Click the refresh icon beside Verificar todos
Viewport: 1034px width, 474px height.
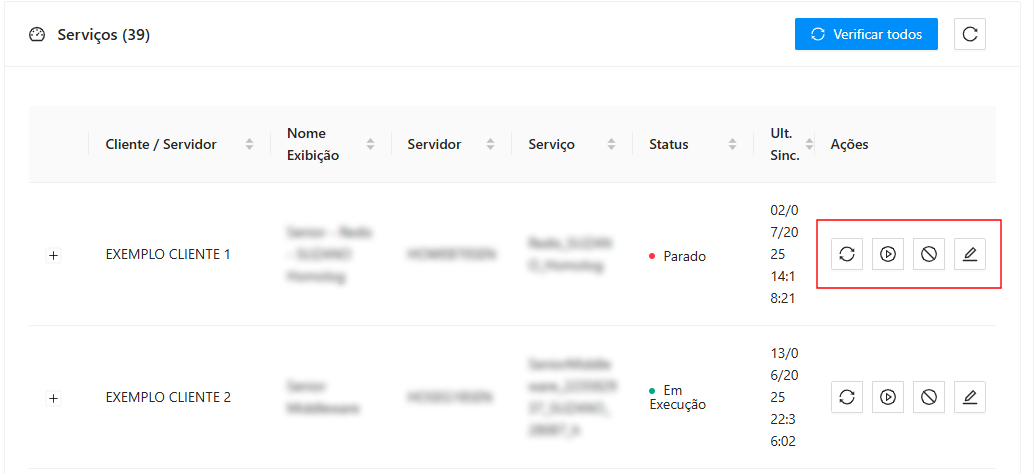point(970,34)
